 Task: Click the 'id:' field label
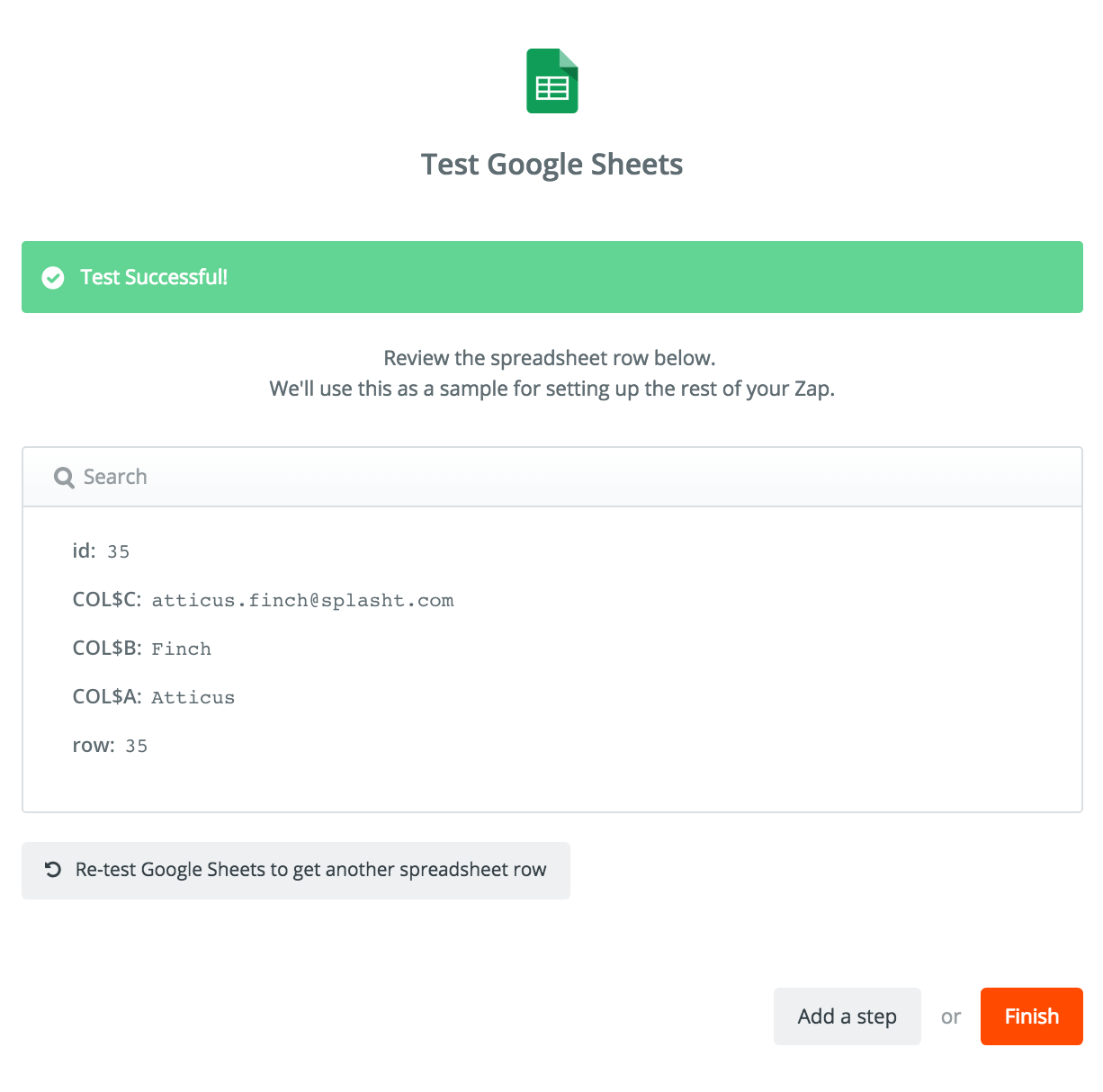[84, 550]
